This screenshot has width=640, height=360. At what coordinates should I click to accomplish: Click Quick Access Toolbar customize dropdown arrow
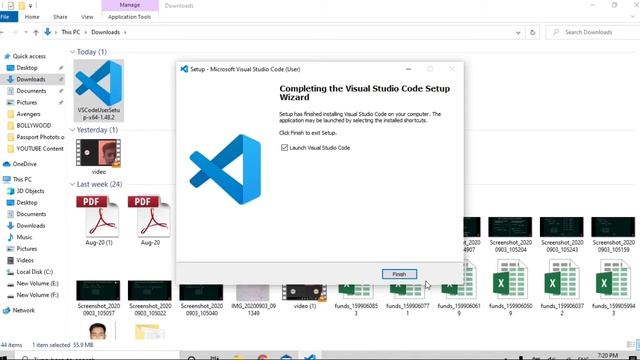click(x=31, y=6)
